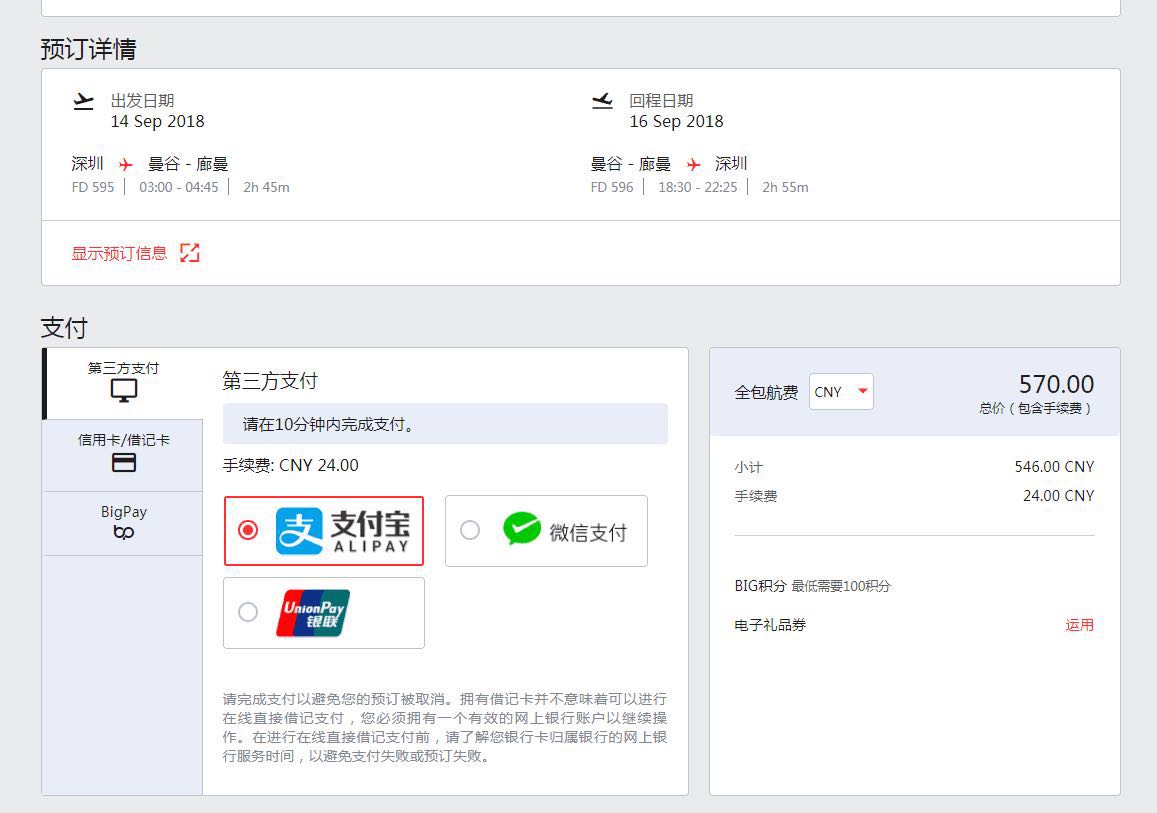Click return date 16 Sep 2018
Screen dimensions: 1157x813
click(x=677, y=121)
